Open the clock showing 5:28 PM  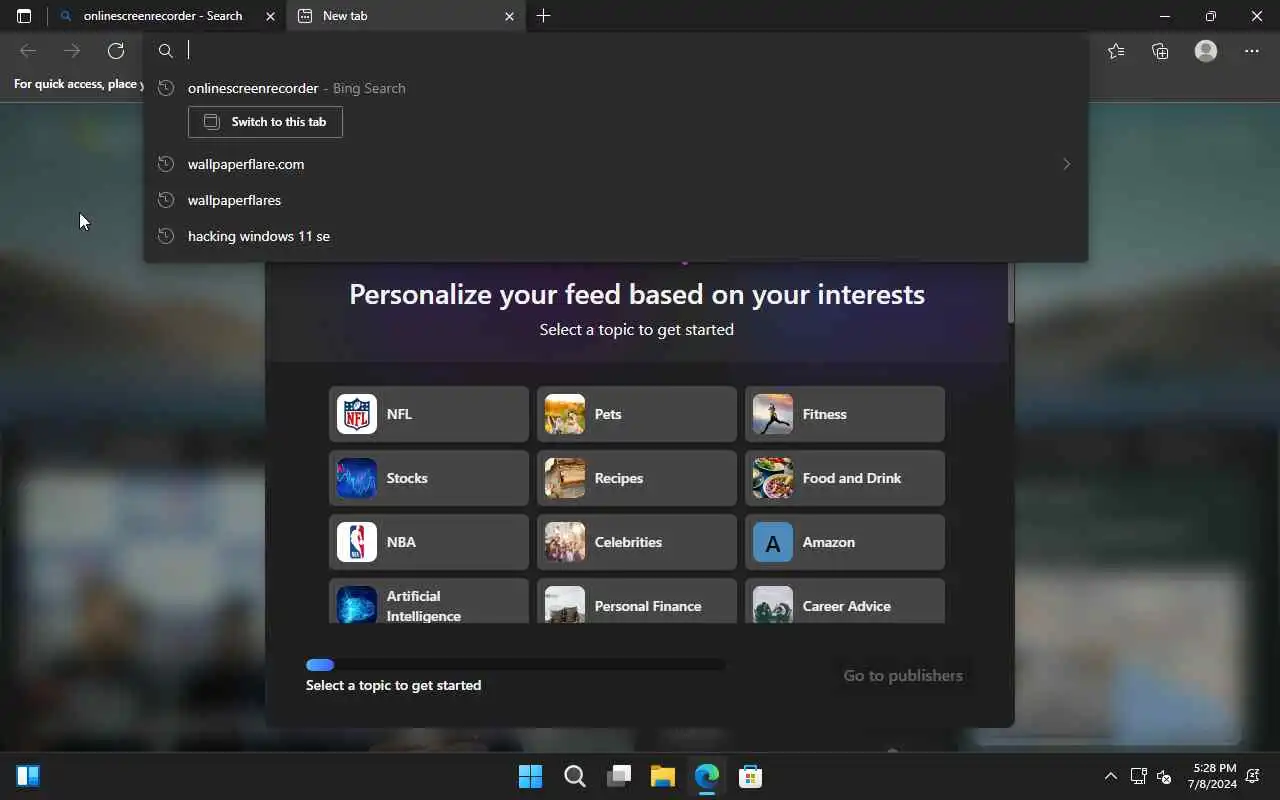(x=1212, y=776)
